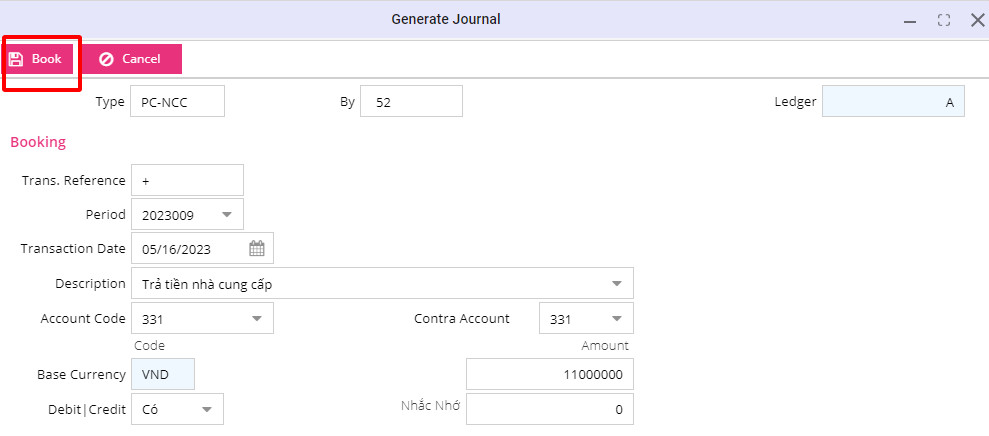Cancel the journal generation

[x=131, y=59]
